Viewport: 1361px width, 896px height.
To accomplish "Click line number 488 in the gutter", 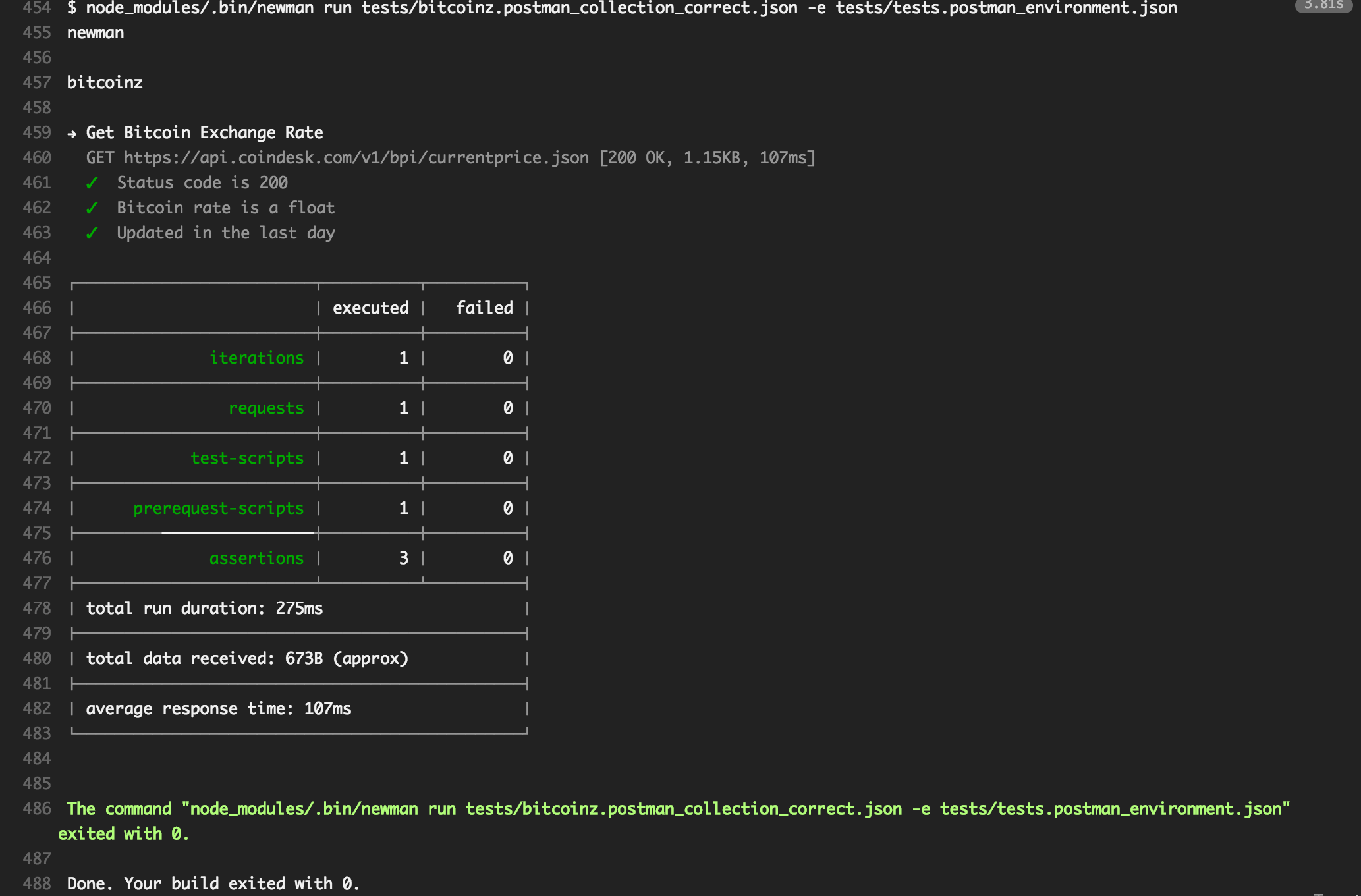I will click(37, 883).
